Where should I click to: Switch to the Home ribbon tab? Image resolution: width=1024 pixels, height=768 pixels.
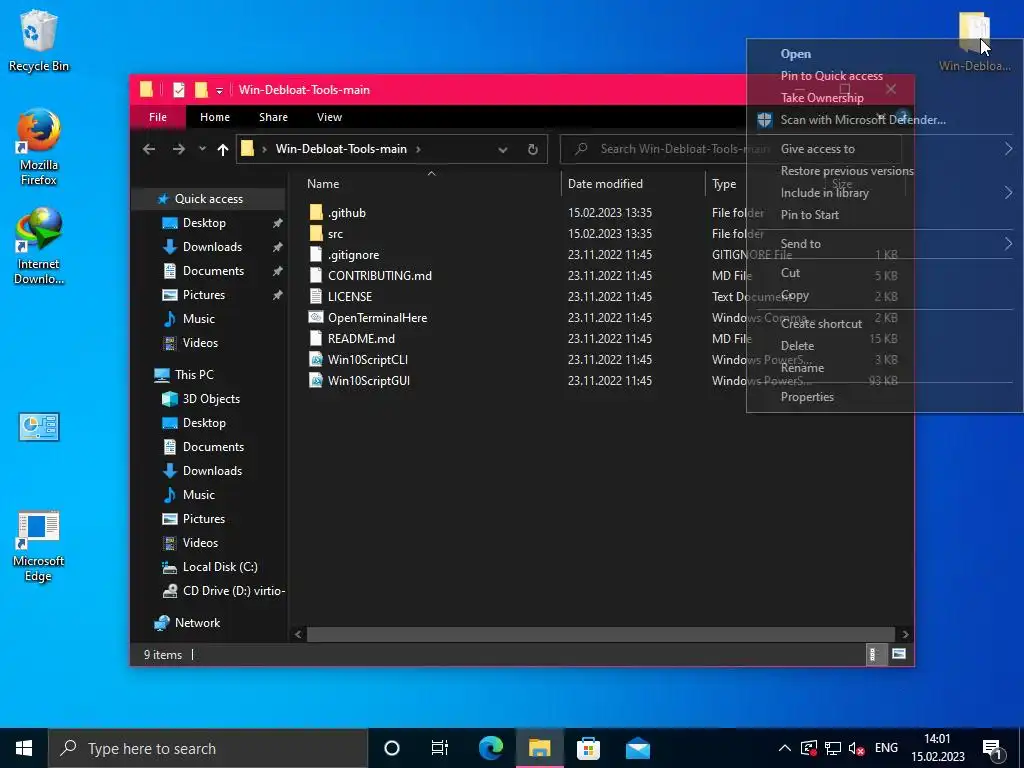[x=215, y=117]
